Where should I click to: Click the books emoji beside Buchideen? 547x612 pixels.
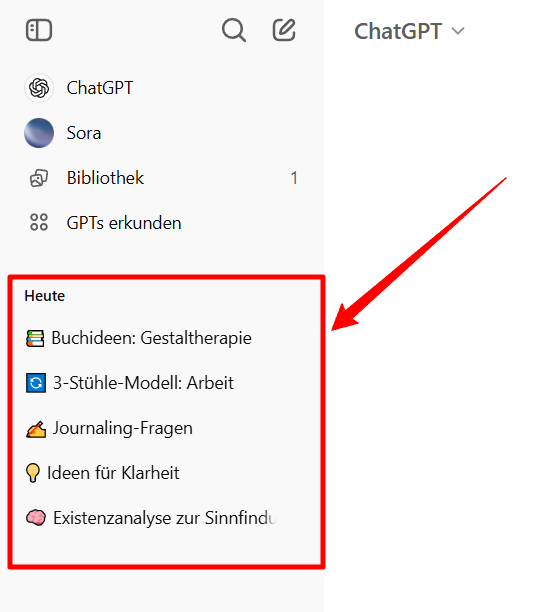pyautogui.click(x=35, y=338)
